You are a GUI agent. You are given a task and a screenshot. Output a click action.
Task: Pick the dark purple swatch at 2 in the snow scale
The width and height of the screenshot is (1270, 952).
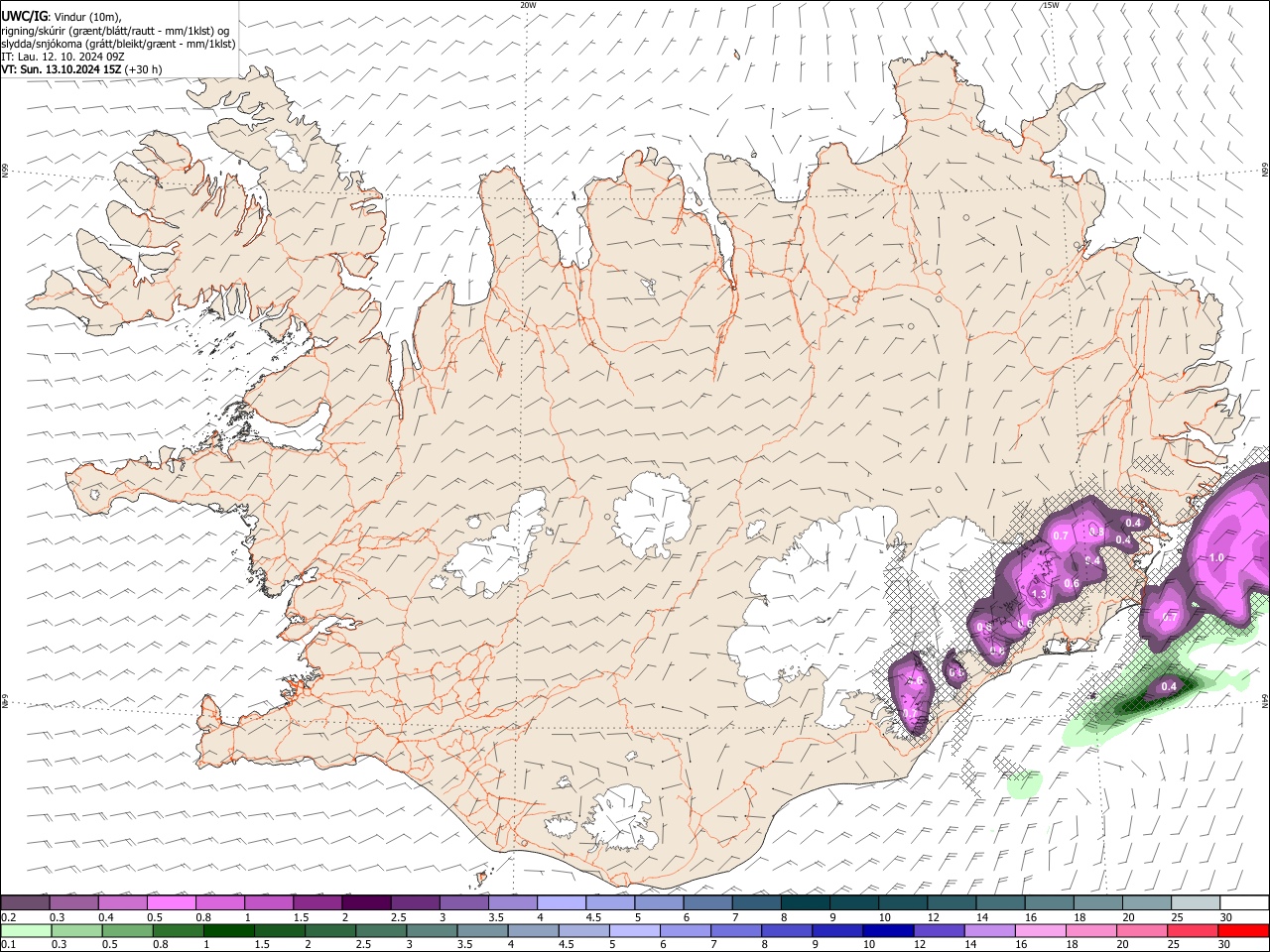point(365,903)
